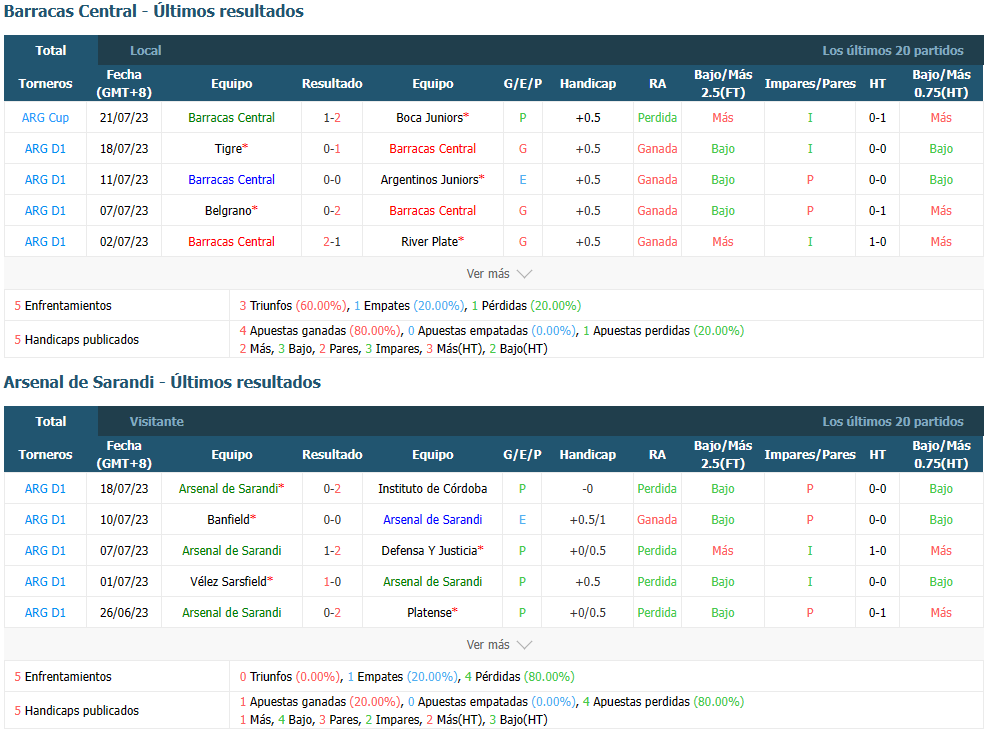Image resolution: width=990 pixels, height=734 pixels.
Task: Open ARG Cup tournament link
Action: point(45,118)
